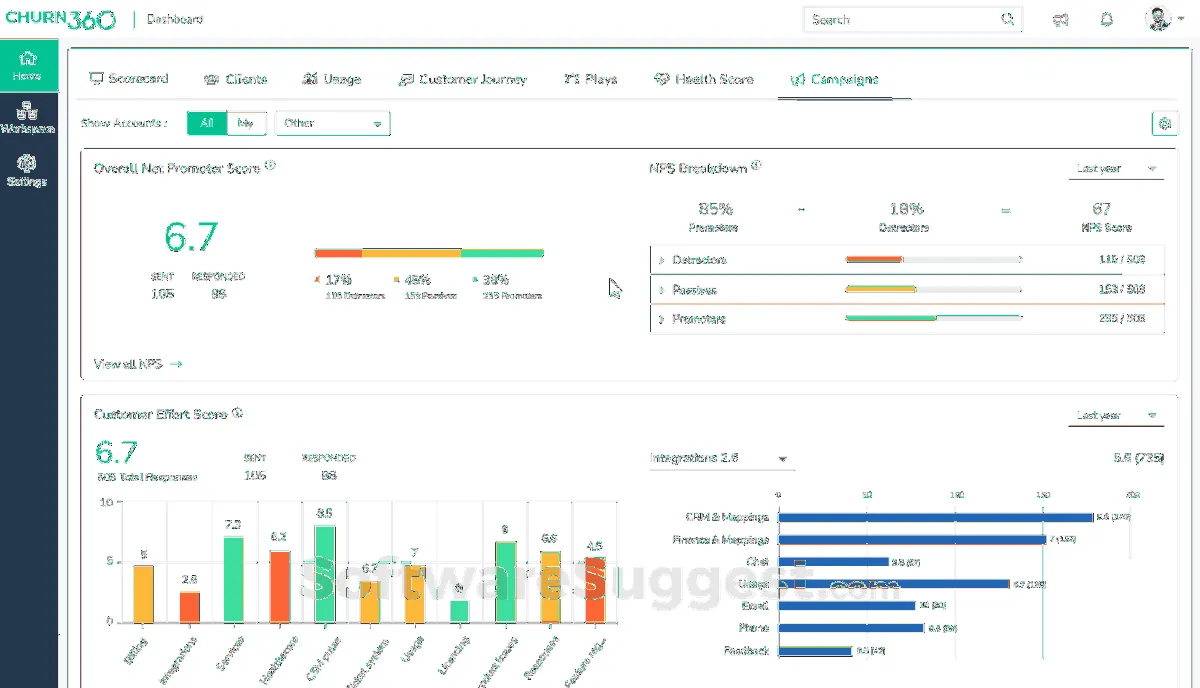Show All accounts toggle

click(x=207, y=123)
